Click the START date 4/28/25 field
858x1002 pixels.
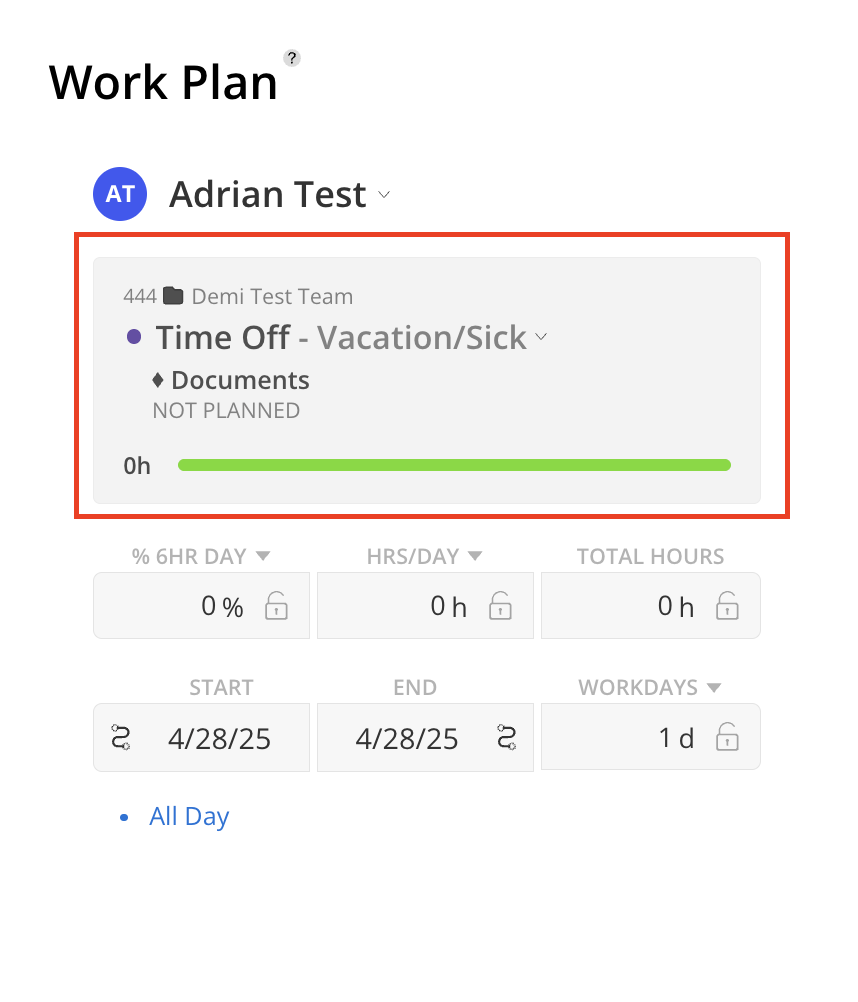coord(202,737)
